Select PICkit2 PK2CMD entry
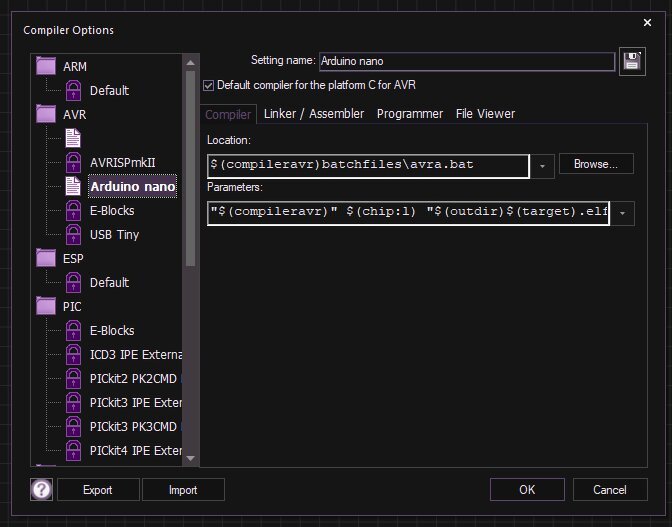Image resolution: width=672 pixels, height=527 pixels. tap(135, 378)
